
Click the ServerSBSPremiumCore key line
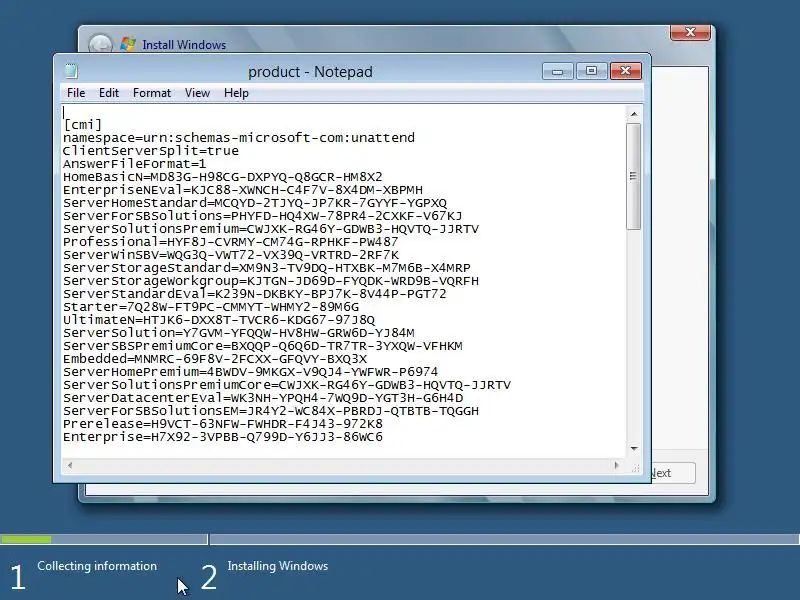click(263, 346)
